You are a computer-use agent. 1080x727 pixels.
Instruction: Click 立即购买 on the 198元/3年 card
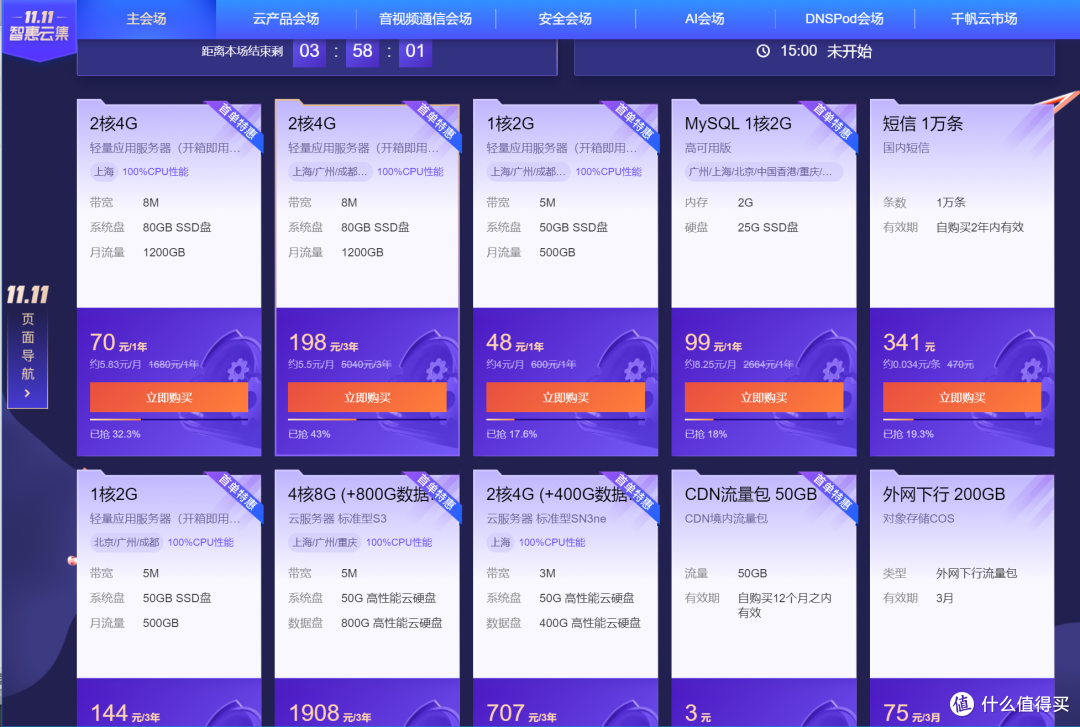point(367,398)
